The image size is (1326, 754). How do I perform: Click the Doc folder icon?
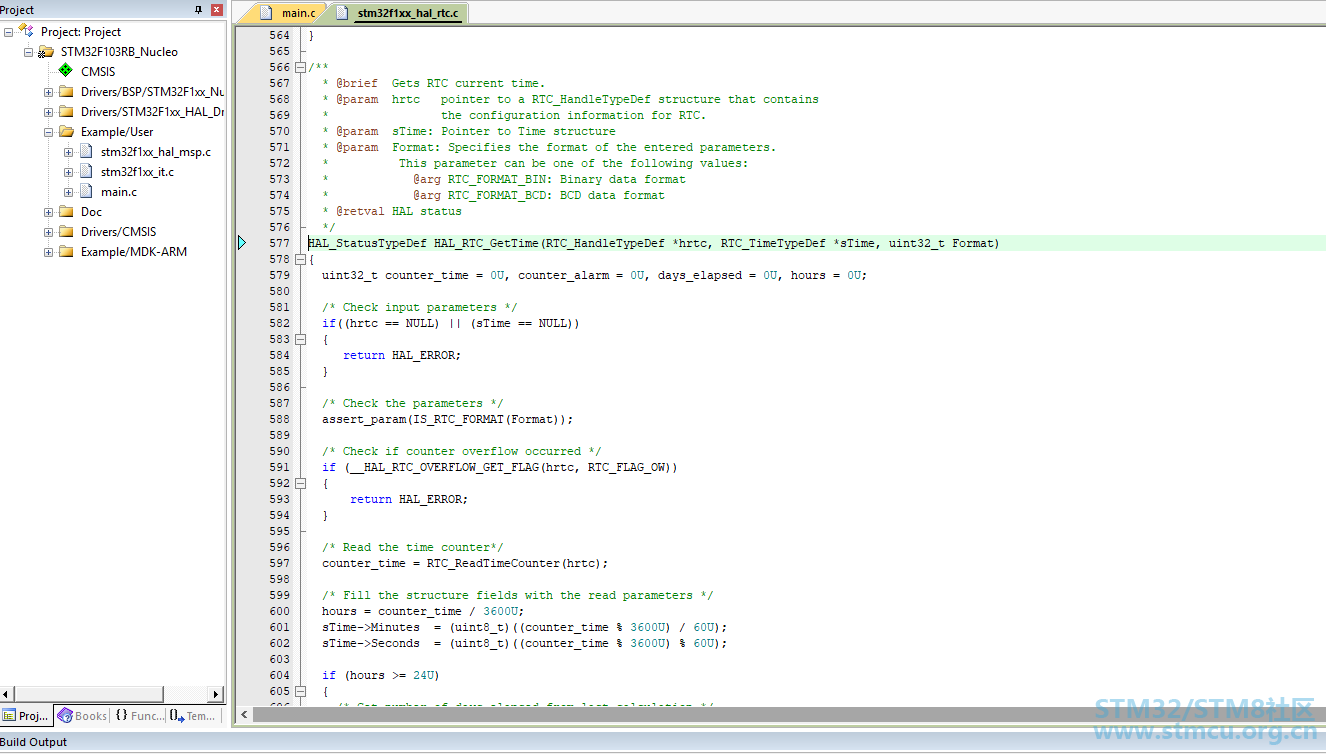(66, 211)
